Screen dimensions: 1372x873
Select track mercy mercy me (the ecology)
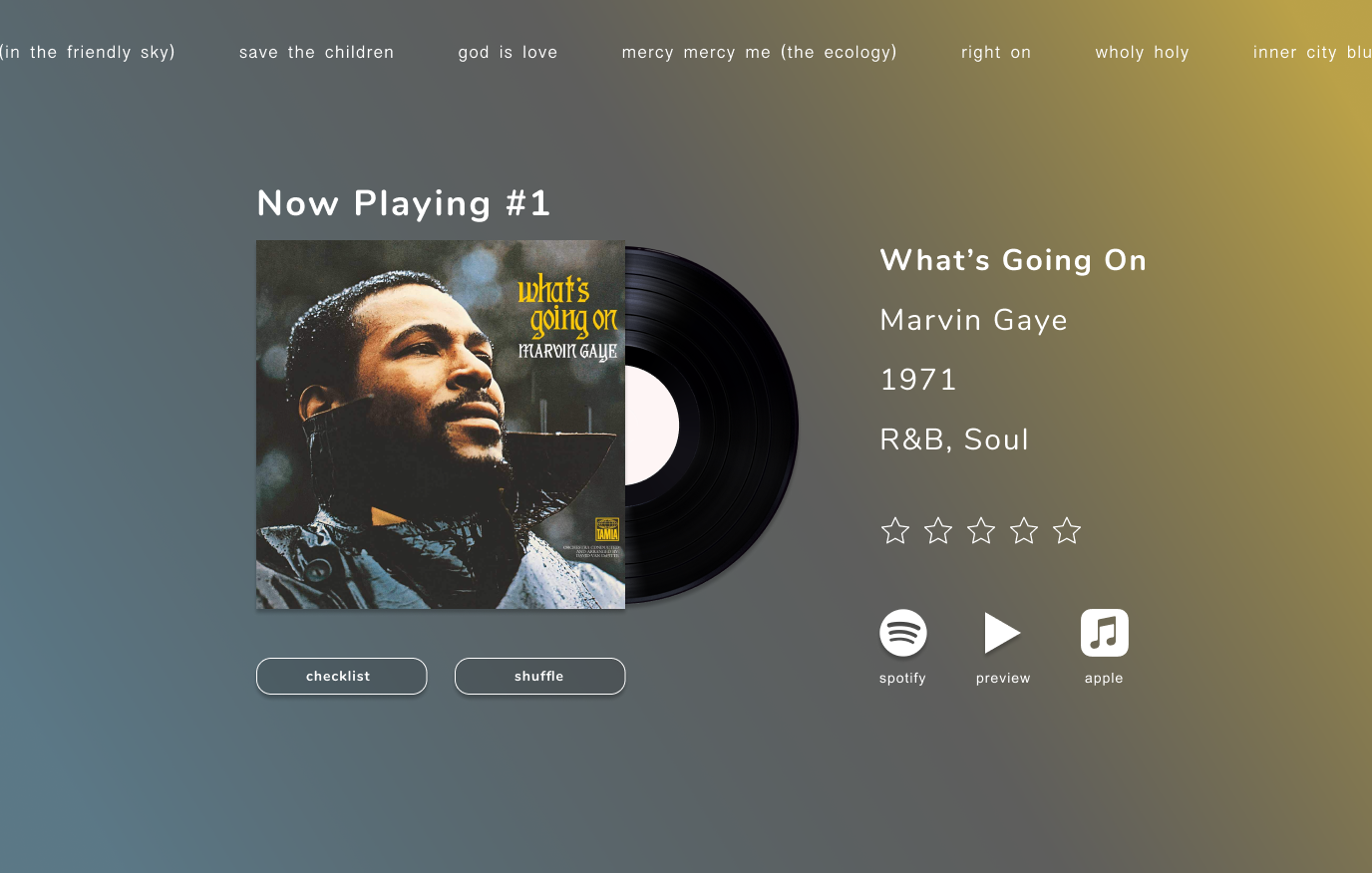click(x=760, y=52)
